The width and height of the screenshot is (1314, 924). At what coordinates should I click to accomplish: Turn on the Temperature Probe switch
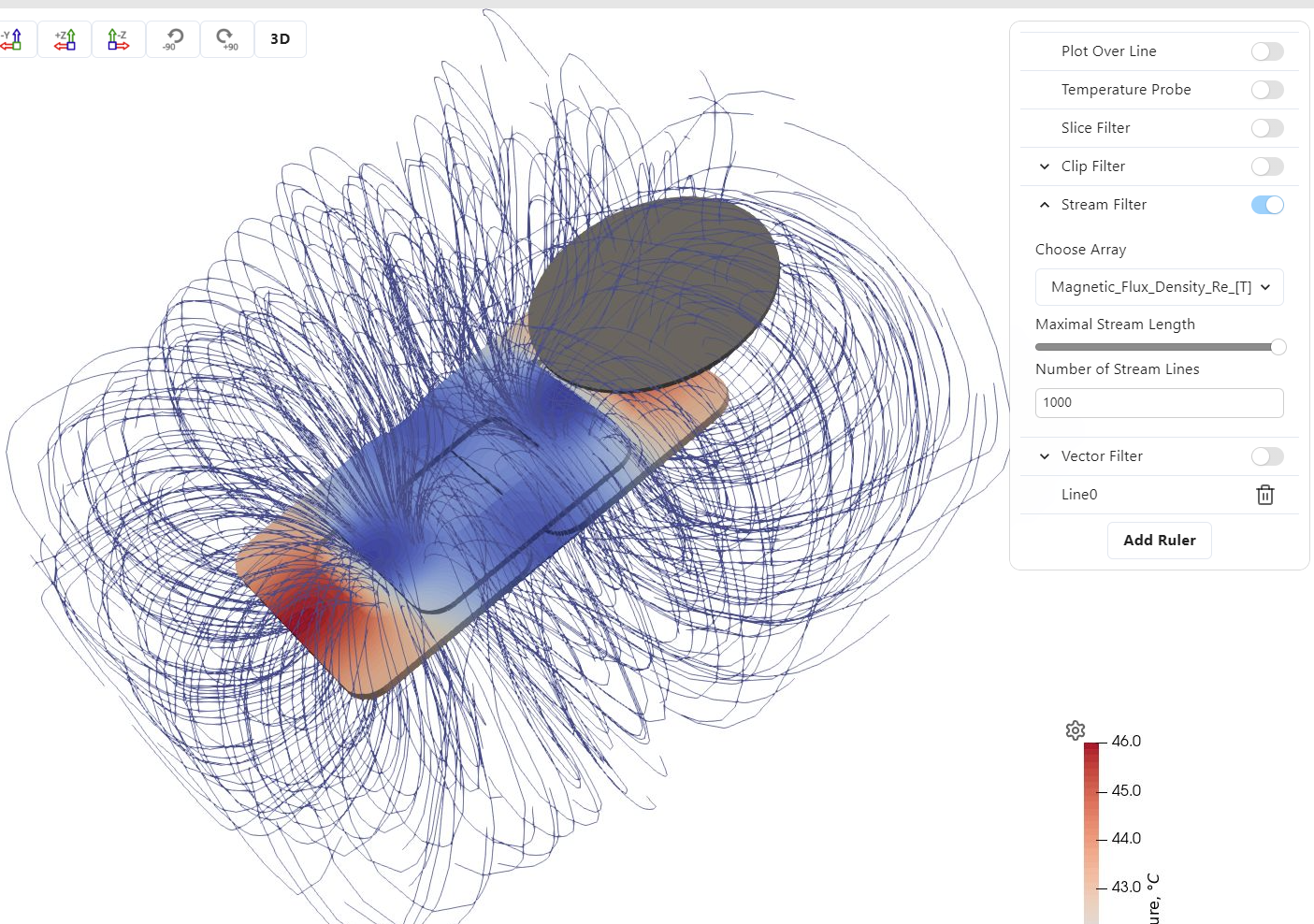tap(1267, 90)
